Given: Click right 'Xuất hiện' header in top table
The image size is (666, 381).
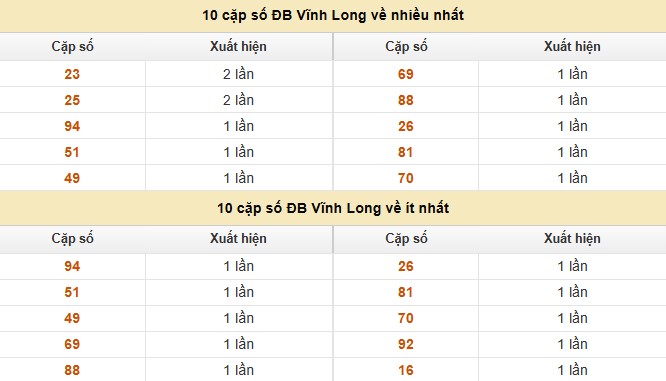Looking at the screenshot, I should 572,46.
